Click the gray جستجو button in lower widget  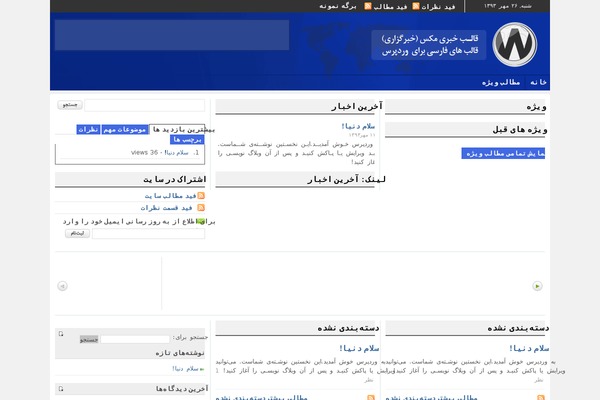pos(89,339)
